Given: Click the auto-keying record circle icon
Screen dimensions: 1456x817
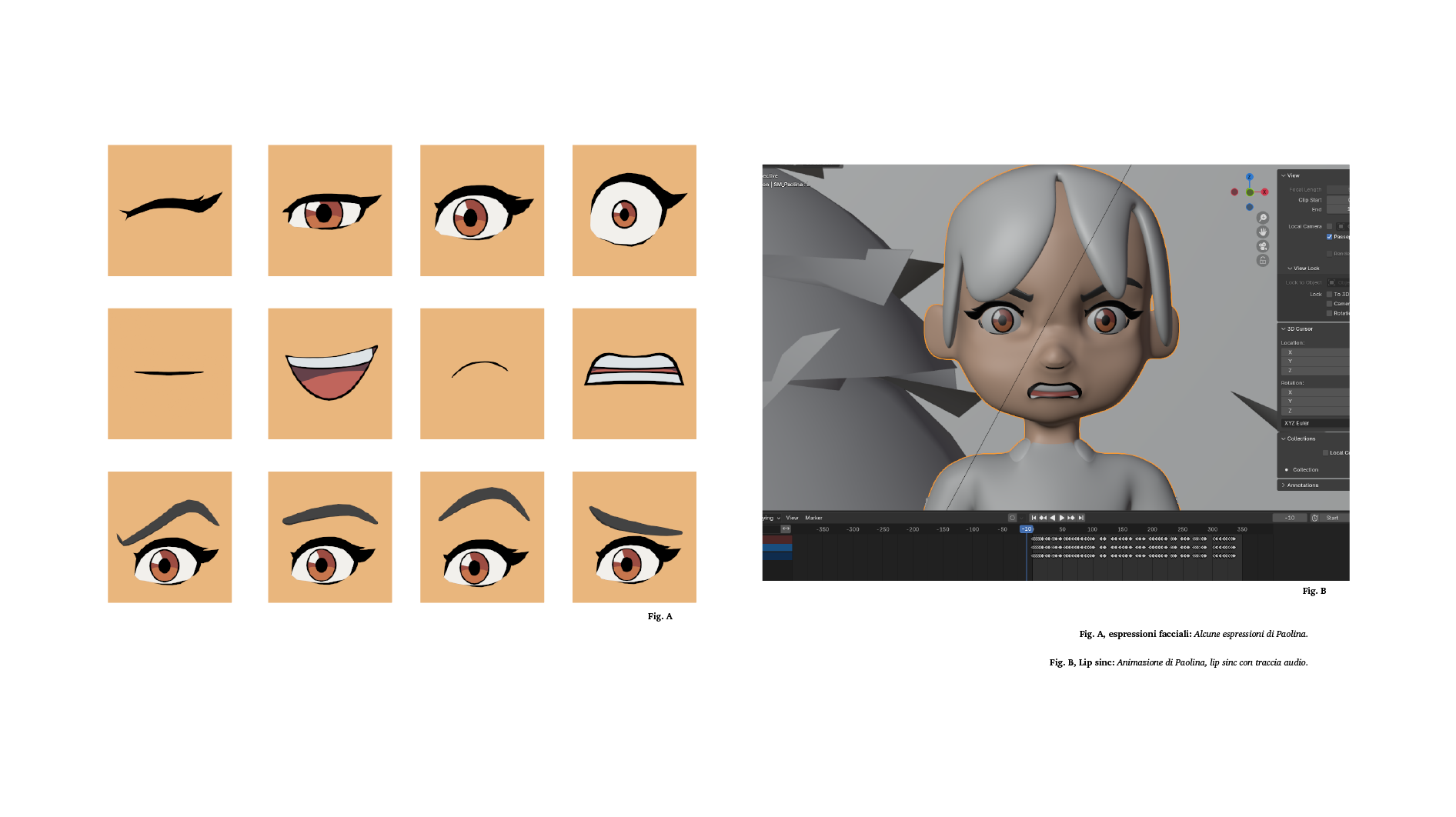Looking at the screenshot, I should point(1012,518).
